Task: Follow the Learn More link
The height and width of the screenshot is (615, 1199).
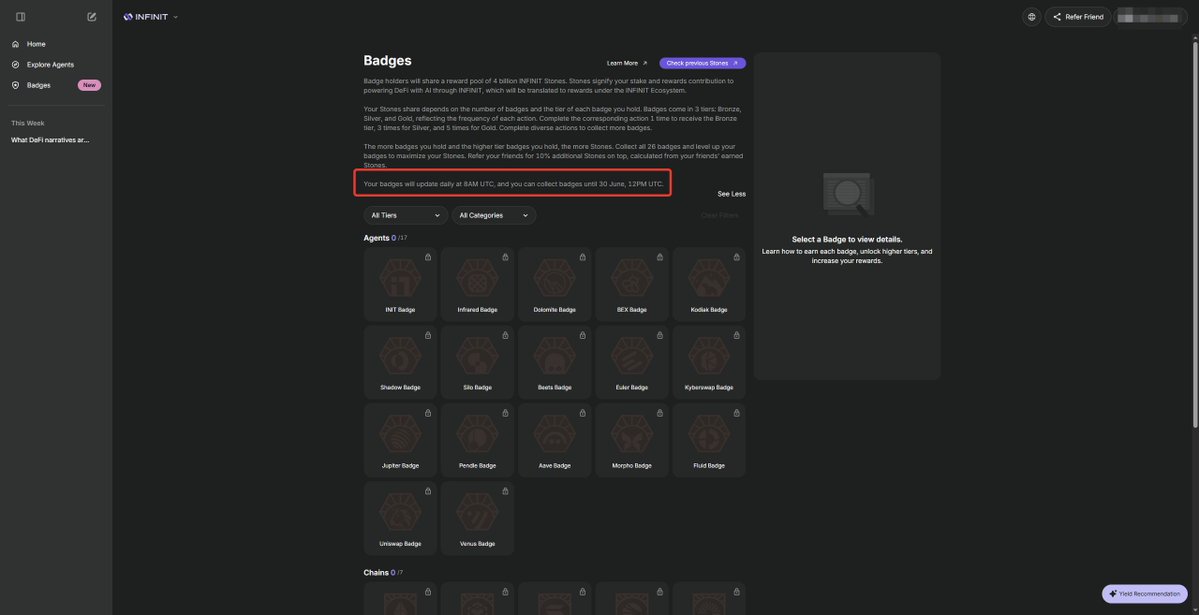Action: 627,63
